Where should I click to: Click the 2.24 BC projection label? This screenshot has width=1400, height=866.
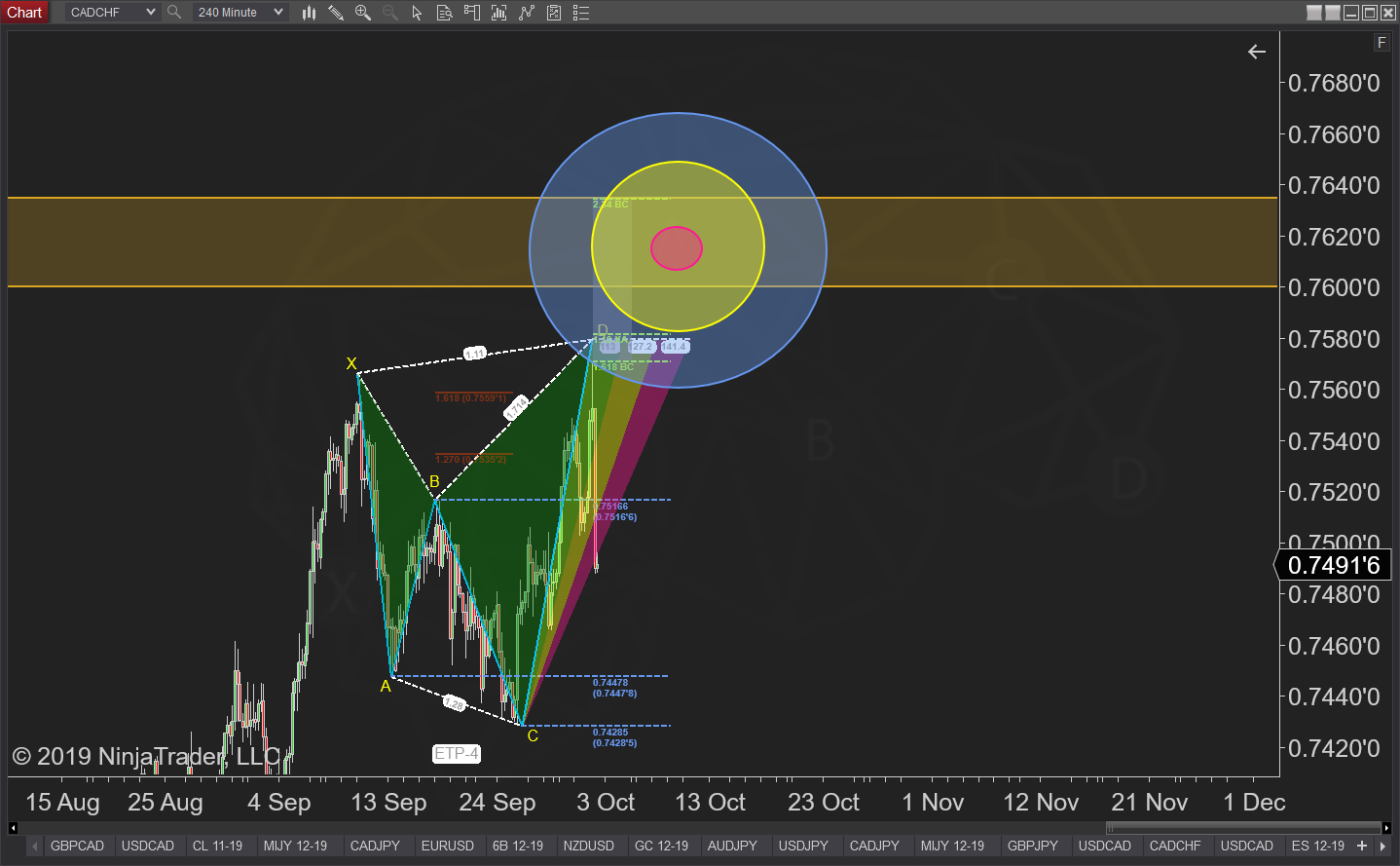pyautogui.click(x=610, y=205)
